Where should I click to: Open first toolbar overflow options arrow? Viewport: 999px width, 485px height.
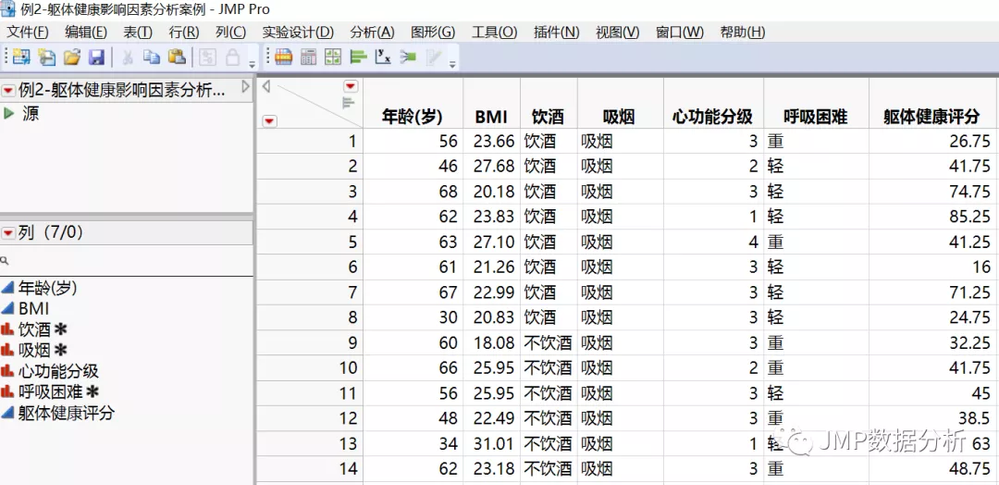click(x=252, y=64)
